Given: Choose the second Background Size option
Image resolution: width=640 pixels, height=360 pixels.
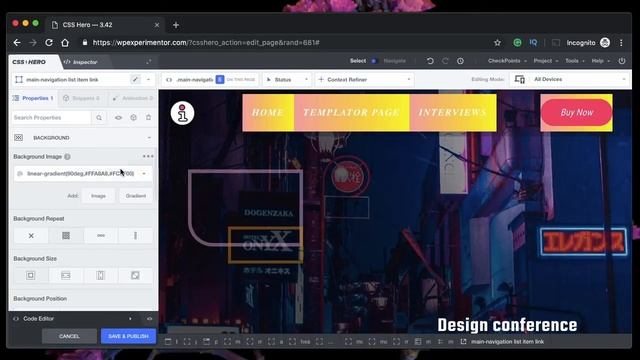Looking at the screenshot, I should tap(66, 276).
